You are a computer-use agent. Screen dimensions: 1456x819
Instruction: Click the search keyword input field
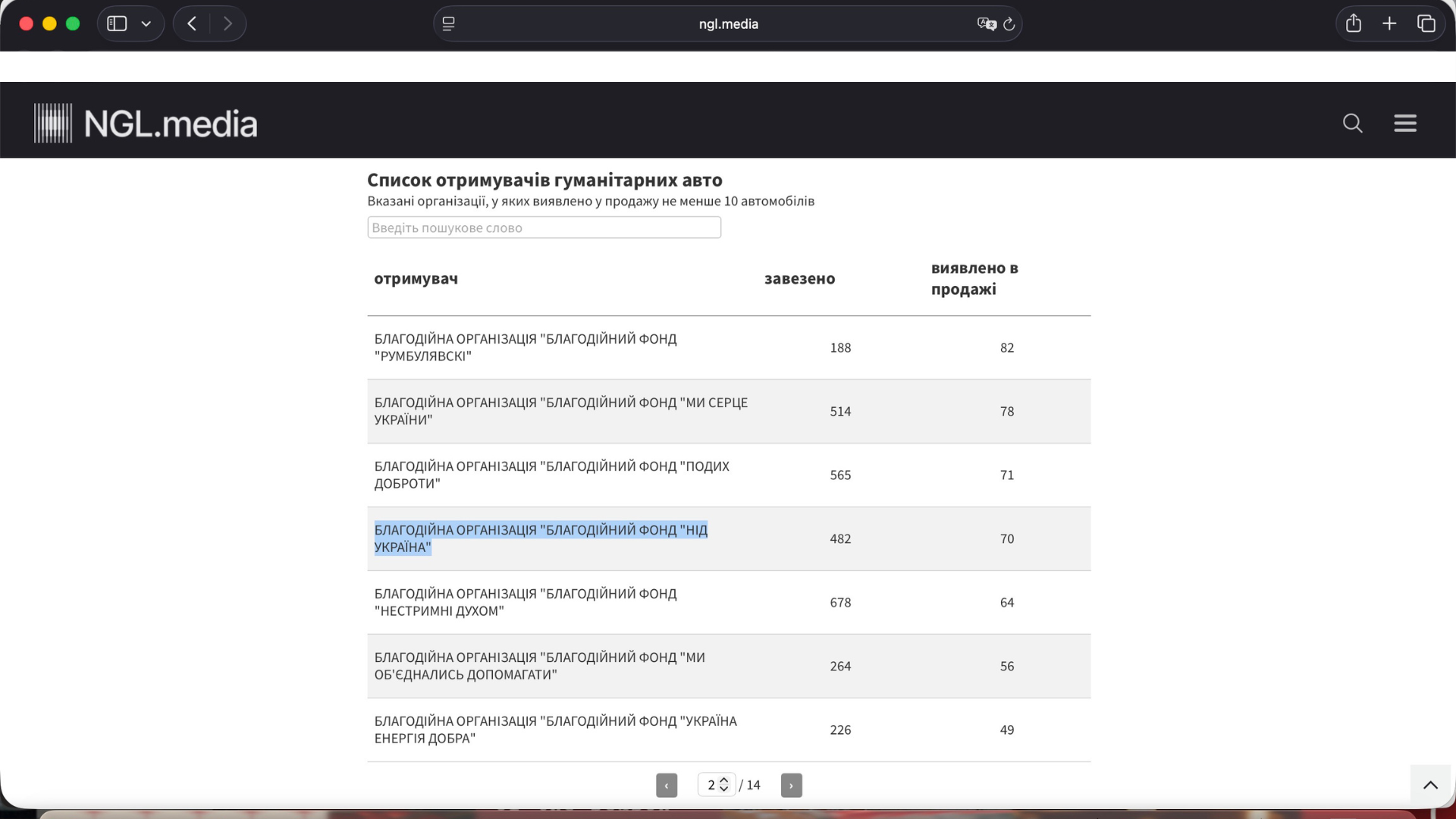(x=544, y=227)
